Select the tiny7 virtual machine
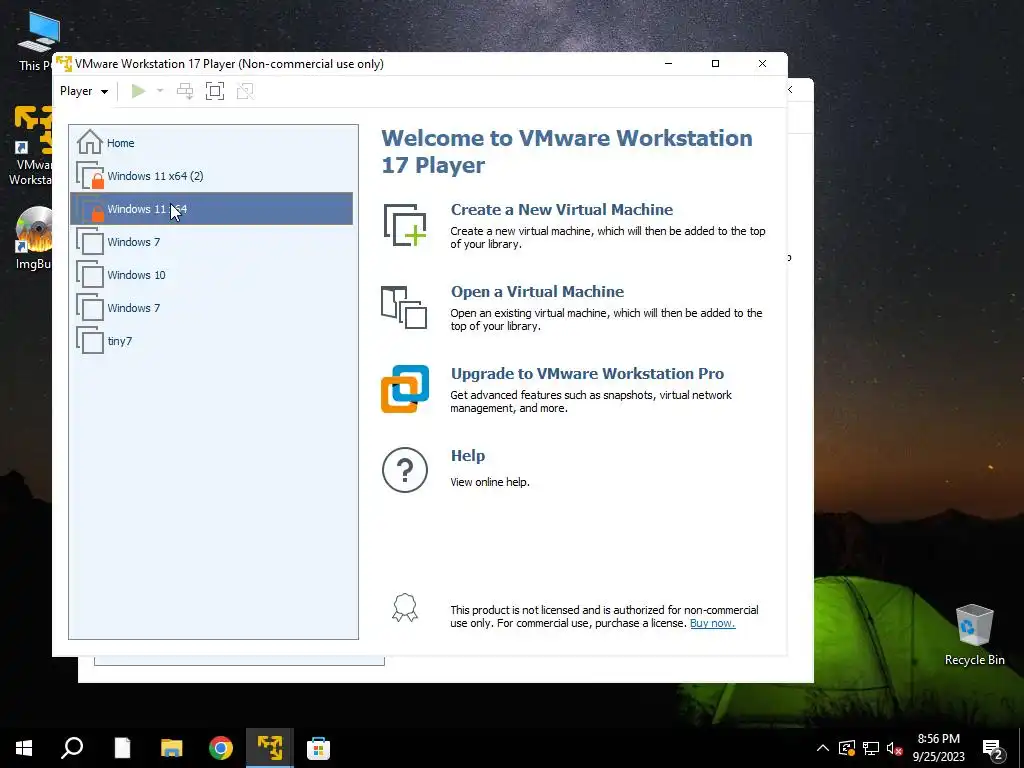Viewport: 1024px width, 768px height. [212, 341]
